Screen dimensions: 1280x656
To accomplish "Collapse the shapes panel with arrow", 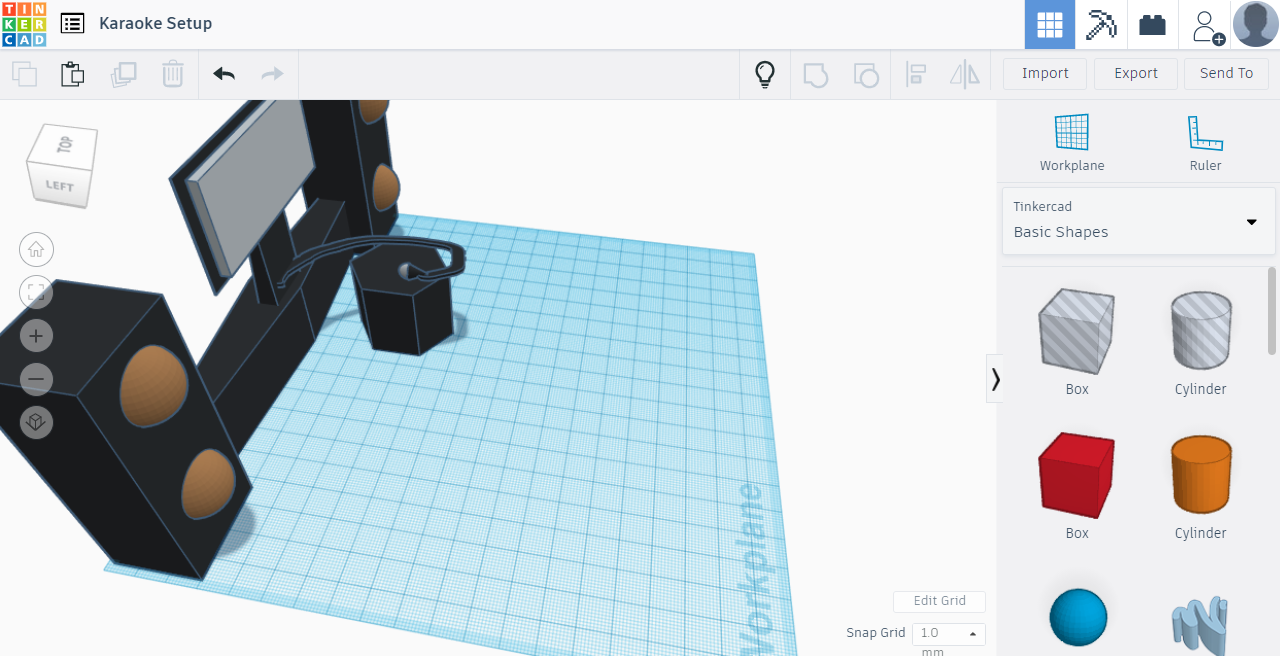I will click(994, 378).
